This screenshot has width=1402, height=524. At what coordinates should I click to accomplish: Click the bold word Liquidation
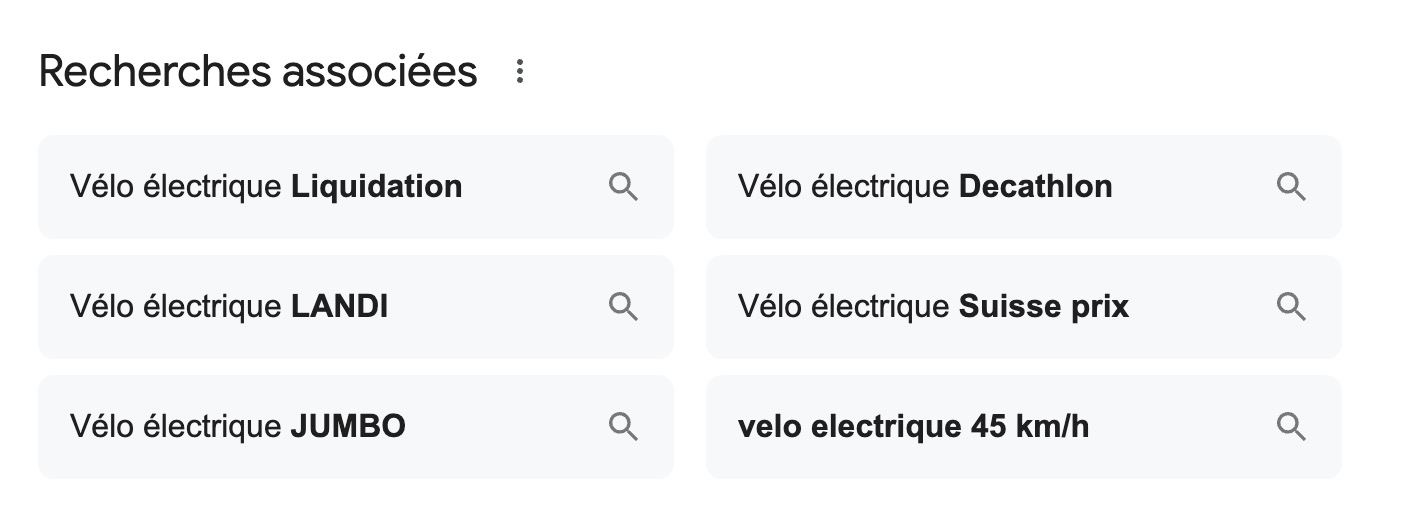[377, 187]
